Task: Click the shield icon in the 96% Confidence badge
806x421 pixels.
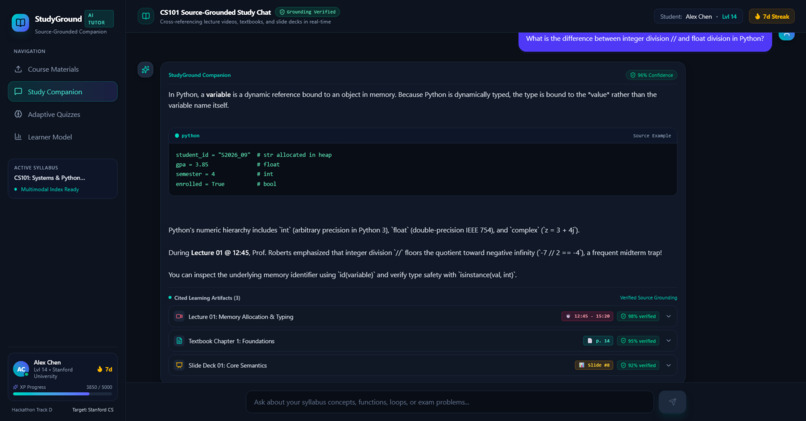Action: click(x=633, y=75)
